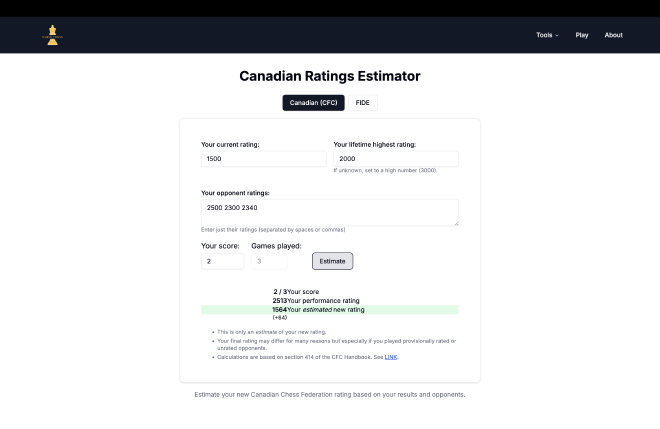660x429 pixels.
Task: Switch to the Canadian (CFC) tab
Action: [x=313, y=102]
